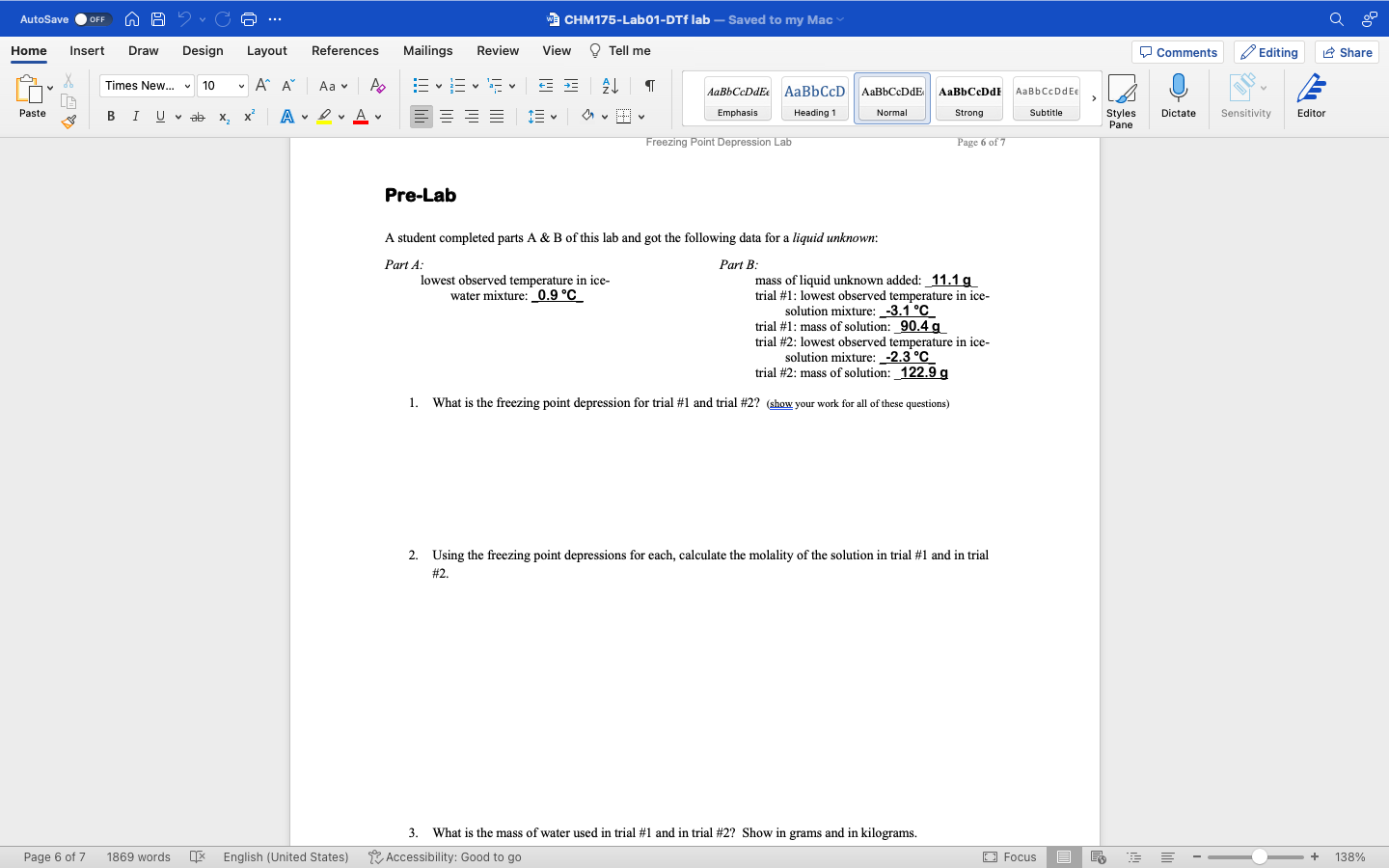Open the search magnifier icon
The image size is (1389, 868).
click(1336, 19)
